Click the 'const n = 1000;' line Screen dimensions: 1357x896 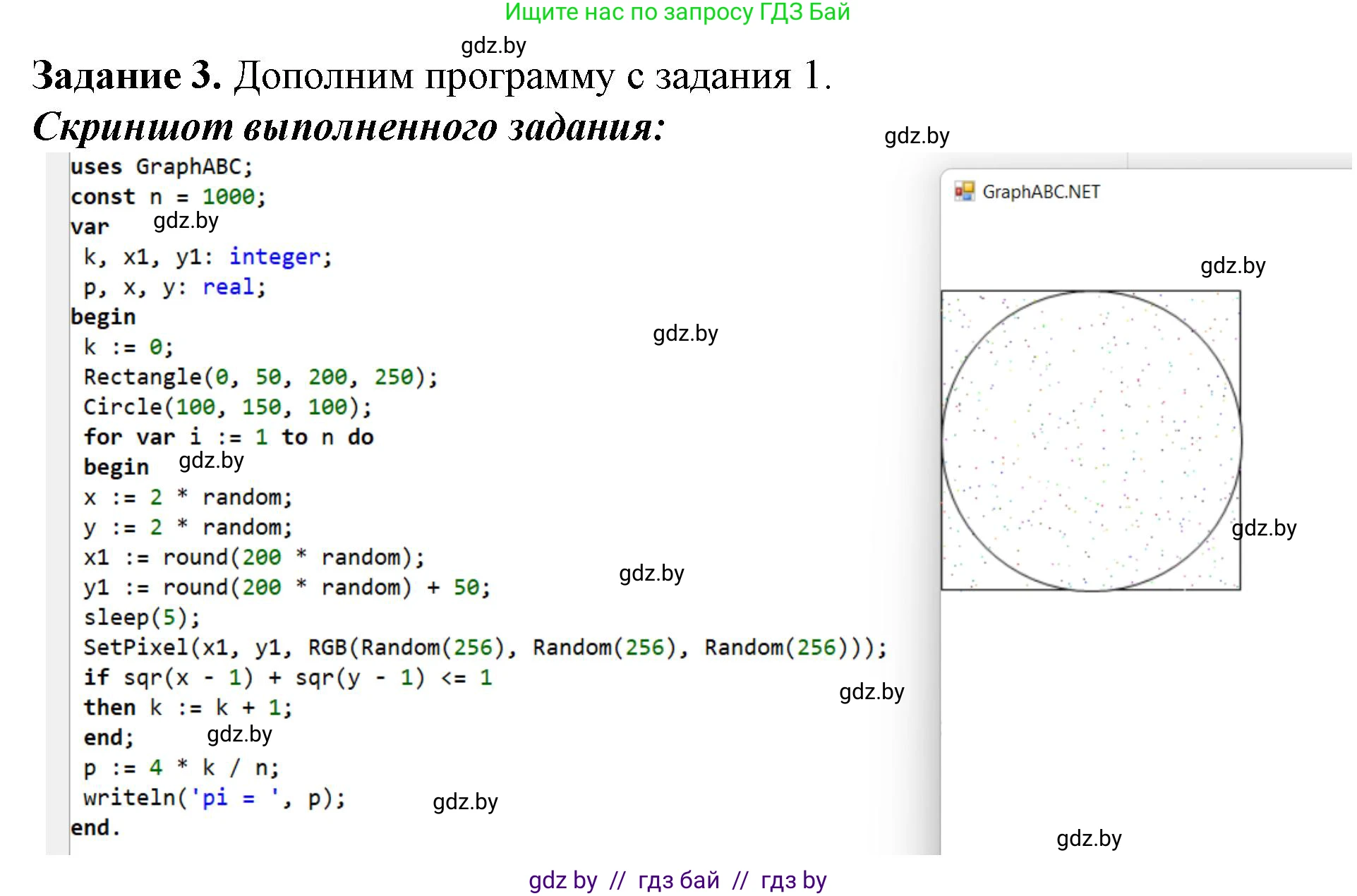[x=168, y=197]
